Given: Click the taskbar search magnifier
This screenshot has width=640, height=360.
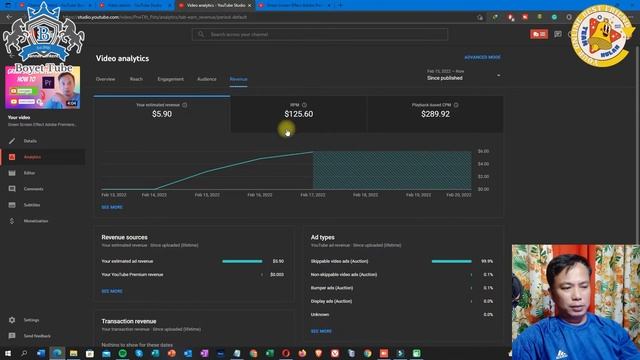Looking at the screenshot, I should click(24, 353).
